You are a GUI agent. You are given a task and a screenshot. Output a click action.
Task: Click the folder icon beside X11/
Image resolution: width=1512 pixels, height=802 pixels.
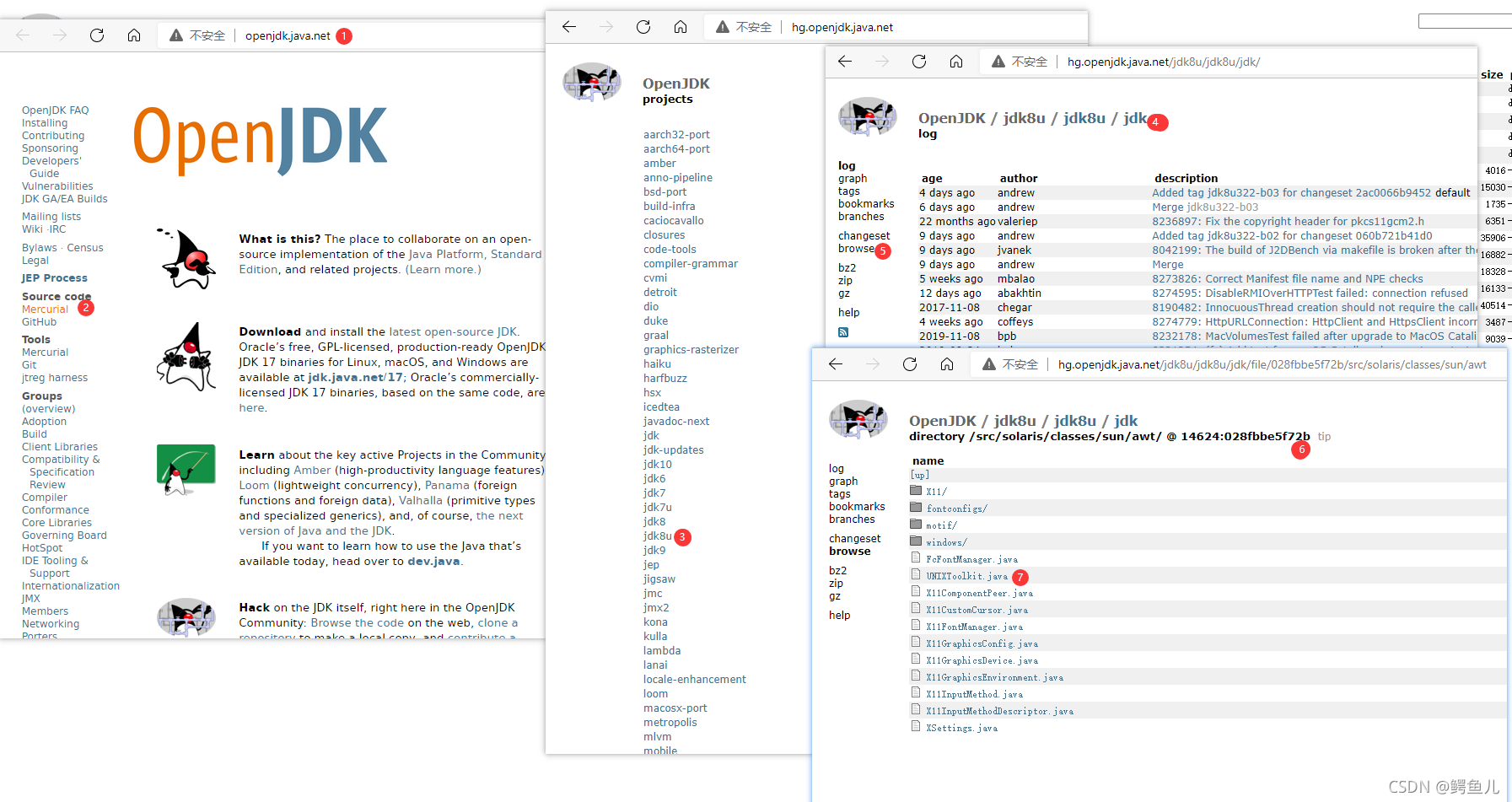click(916, 490)
